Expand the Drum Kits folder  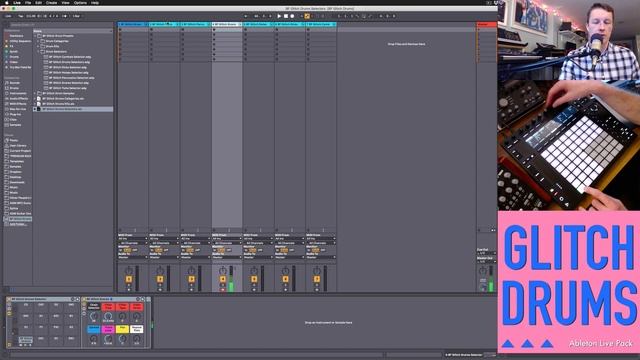point(39,47)
